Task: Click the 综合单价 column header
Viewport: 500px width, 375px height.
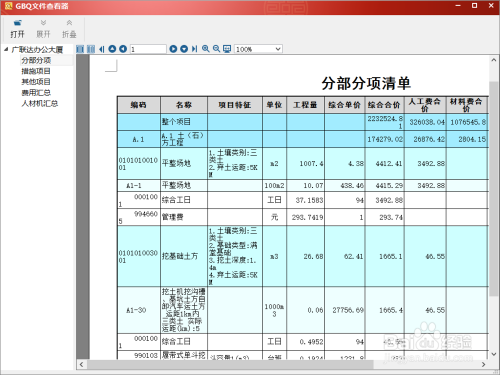Action: pyautogui.click(x=345, y=105)
